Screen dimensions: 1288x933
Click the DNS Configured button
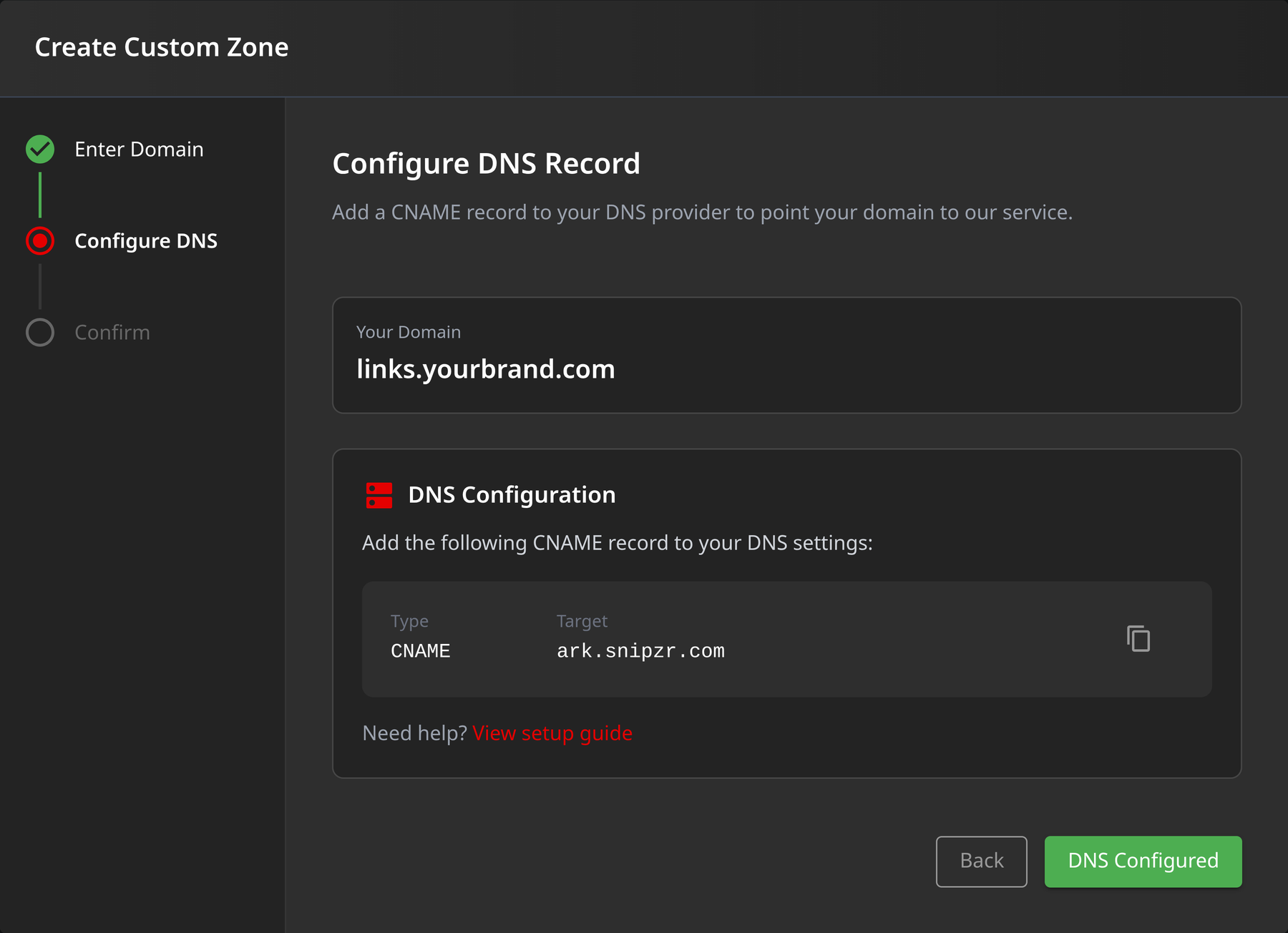click(1143, 861)
